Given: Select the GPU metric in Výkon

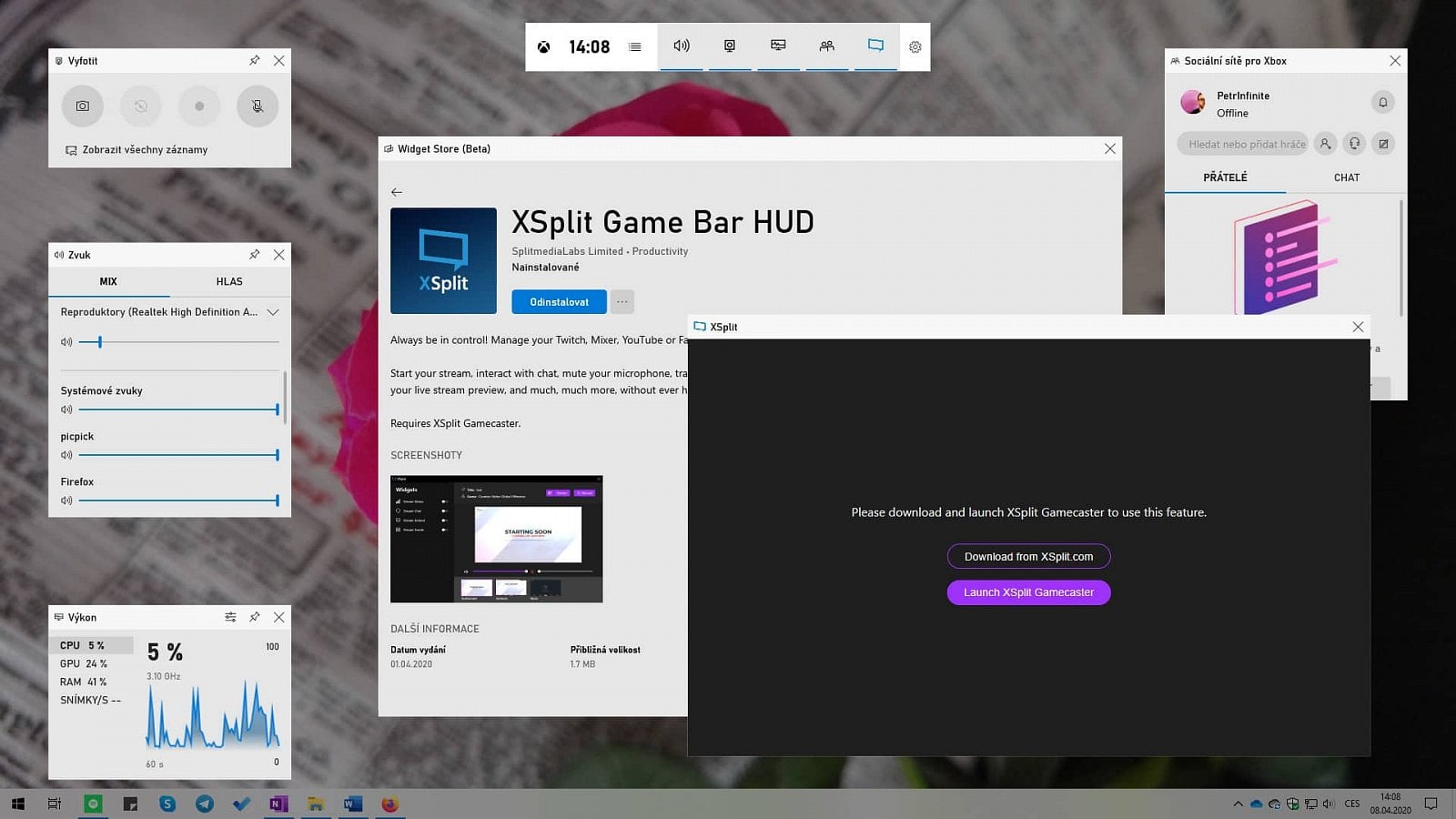Looking at the screenshot, I should coord(91,663).
